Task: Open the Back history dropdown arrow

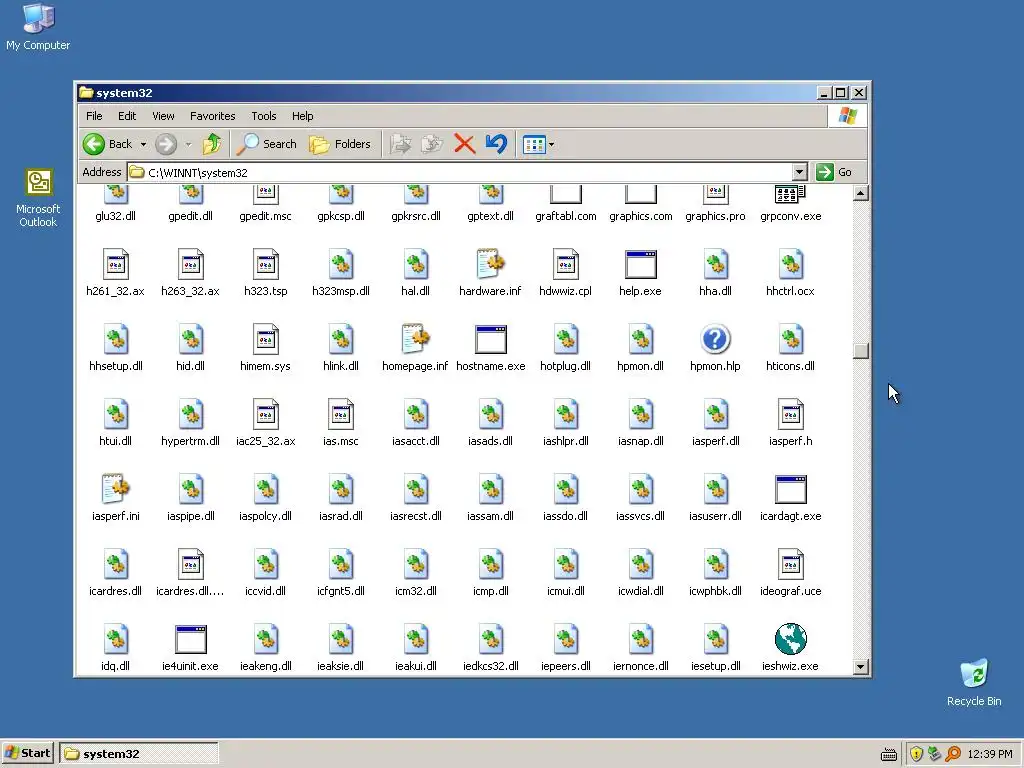Action: 144,144
